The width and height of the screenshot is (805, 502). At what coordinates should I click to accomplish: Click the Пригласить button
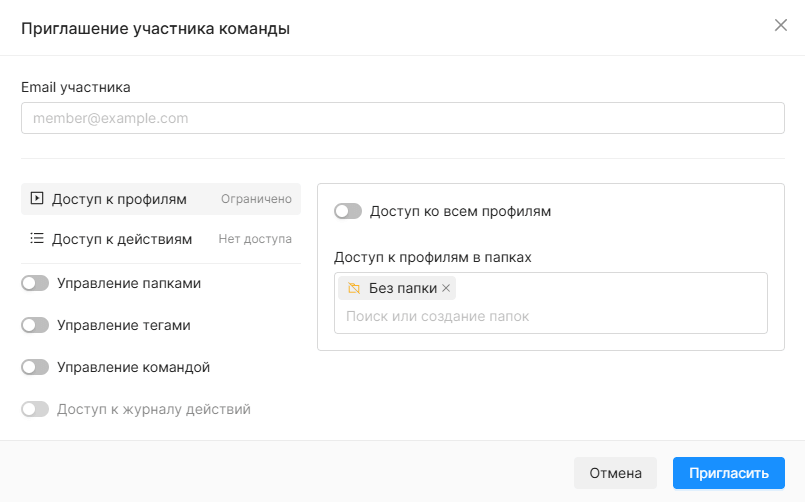pyautogui.click(x=729, y=473)
